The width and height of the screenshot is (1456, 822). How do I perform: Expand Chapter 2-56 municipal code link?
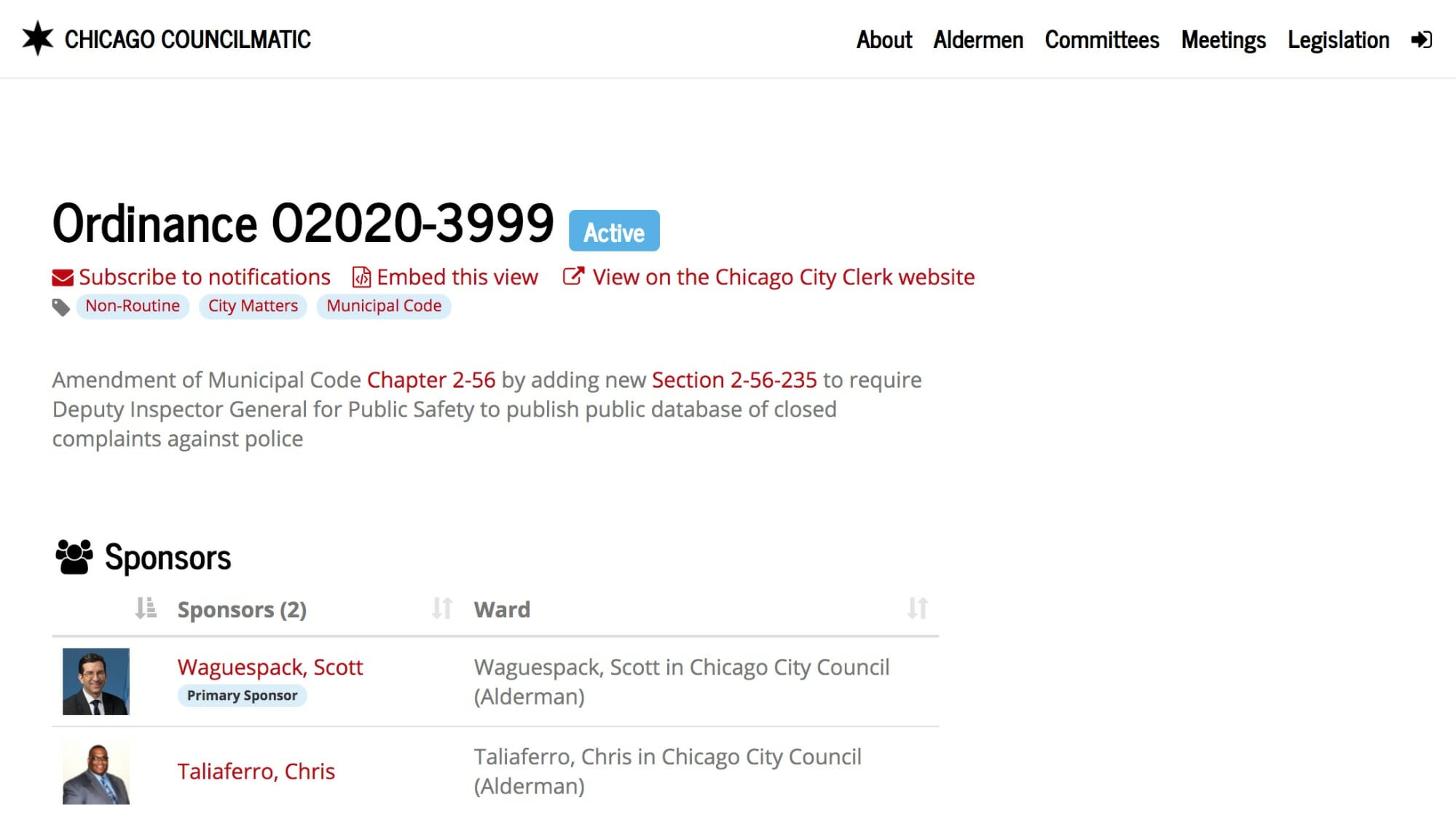[x=431, y=379]
